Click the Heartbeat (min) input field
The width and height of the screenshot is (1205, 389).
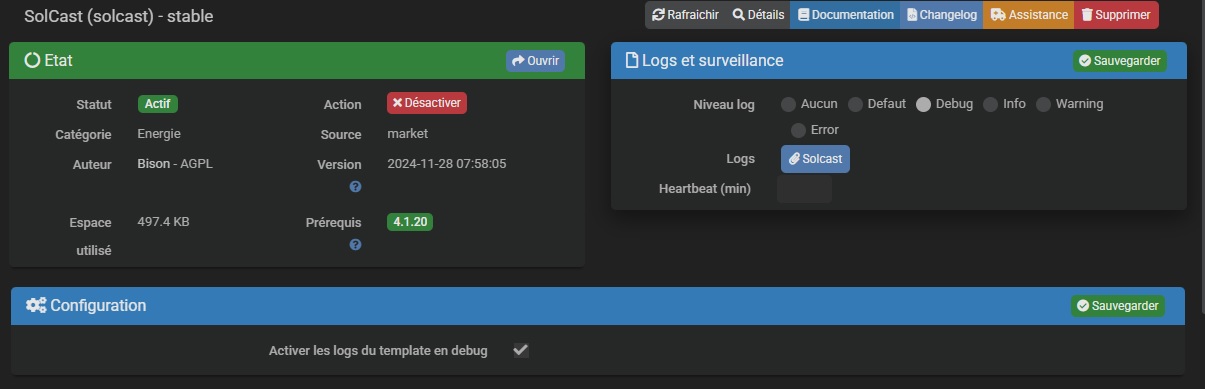[x=804, y=189]
